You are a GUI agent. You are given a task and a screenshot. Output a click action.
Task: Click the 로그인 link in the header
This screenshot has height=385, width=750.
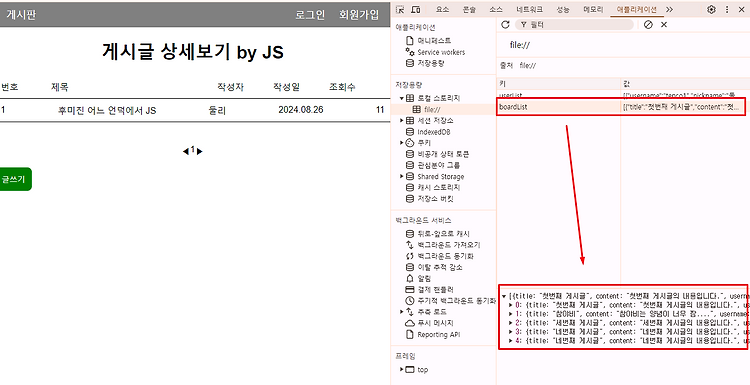click(310, 14)
